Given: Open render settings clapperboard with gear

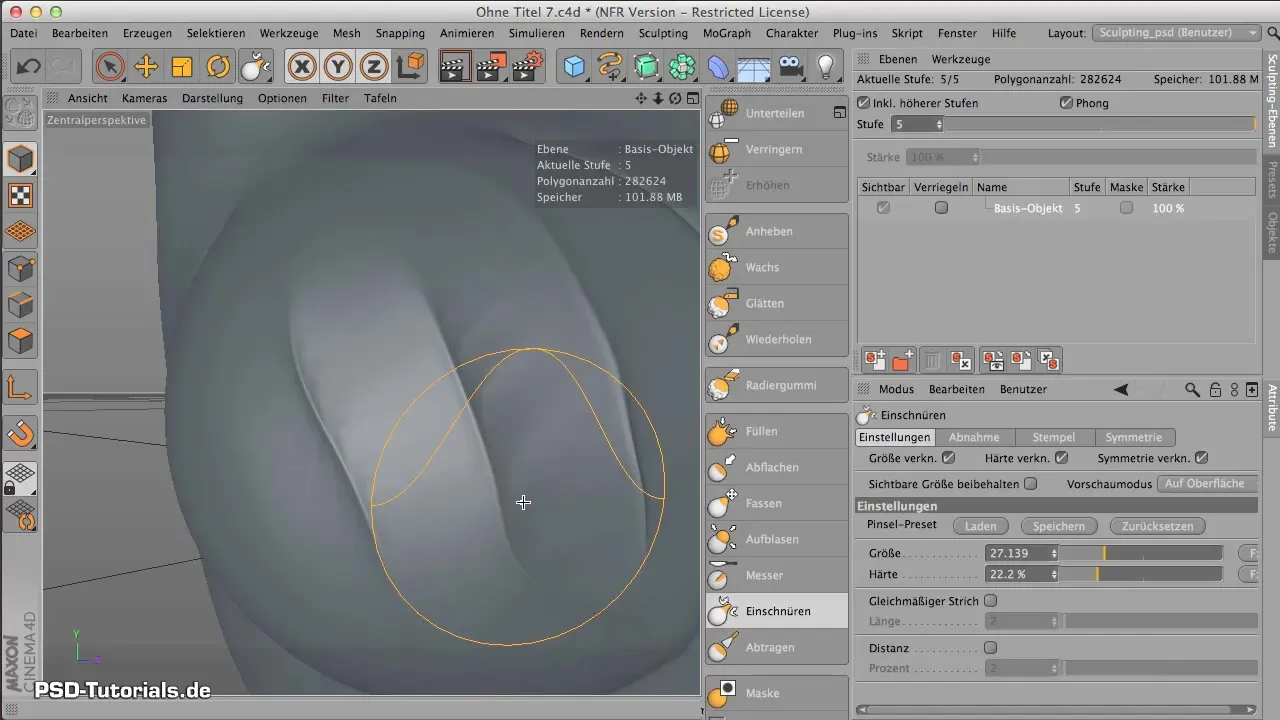Looking at the screenshot, I should (527, 67).
